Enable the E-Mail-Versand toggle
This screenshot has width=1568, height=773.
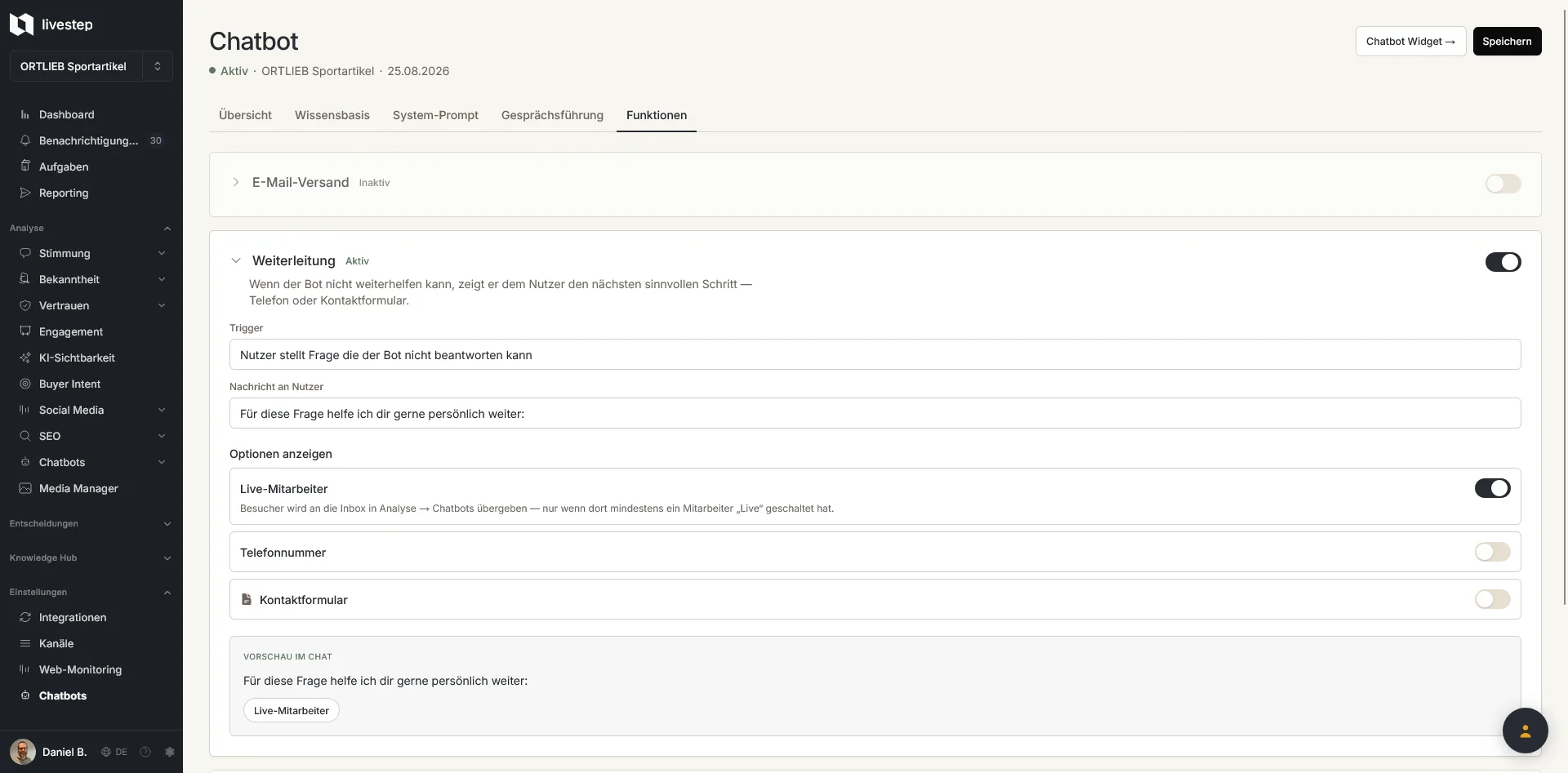[x=1503, y=184]
